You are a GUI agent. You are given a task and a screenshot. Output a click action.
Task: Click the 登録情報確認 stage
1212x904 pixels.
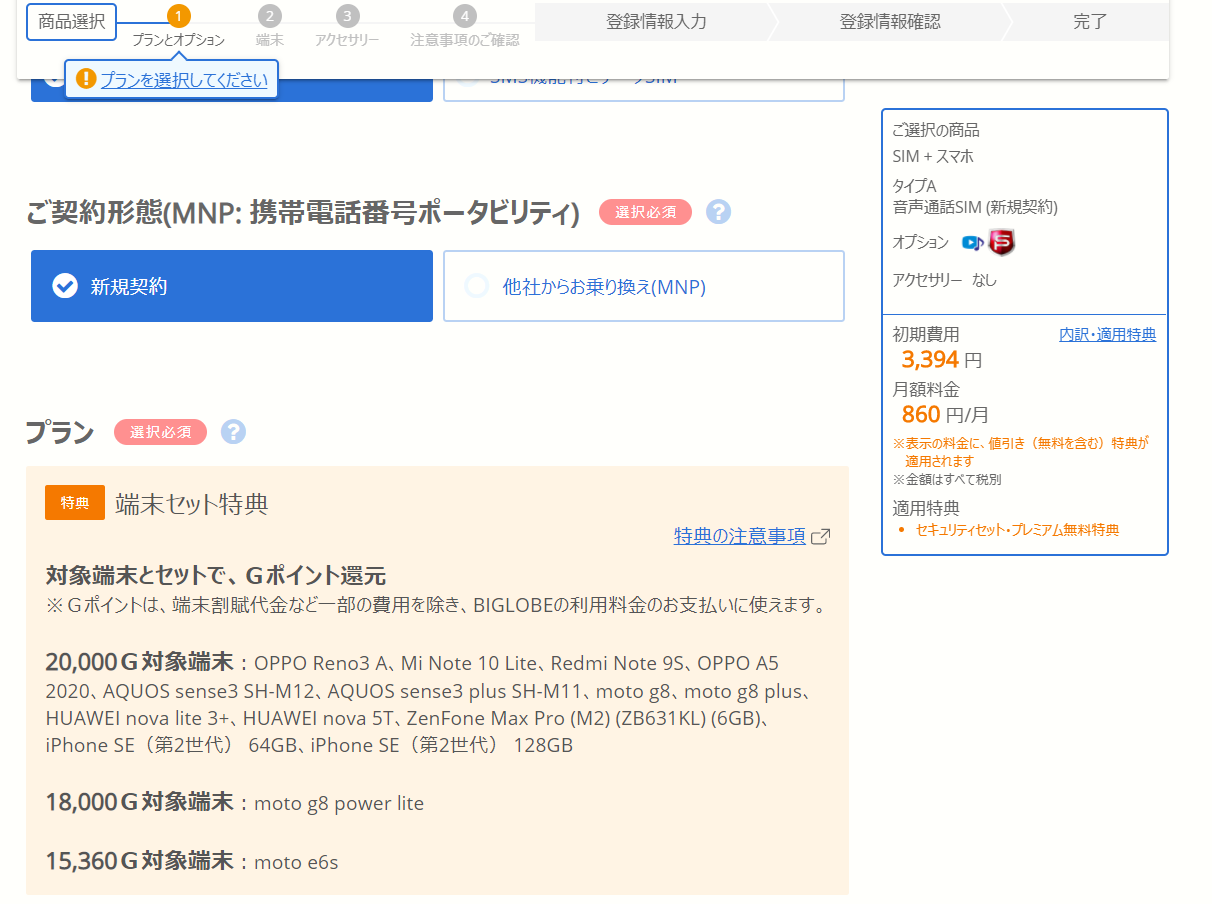(890, 22)
